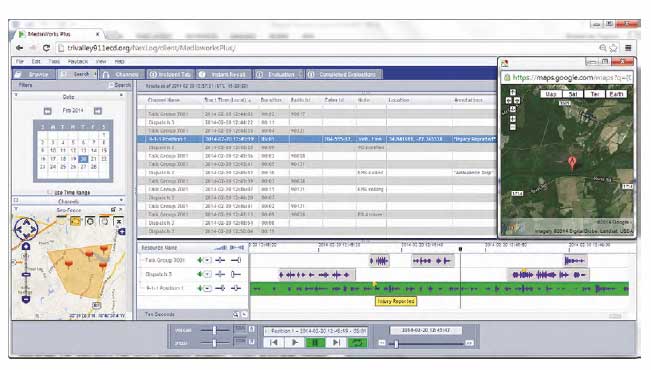
Task: Collapse the Date filter section
Action: point(16,95)
